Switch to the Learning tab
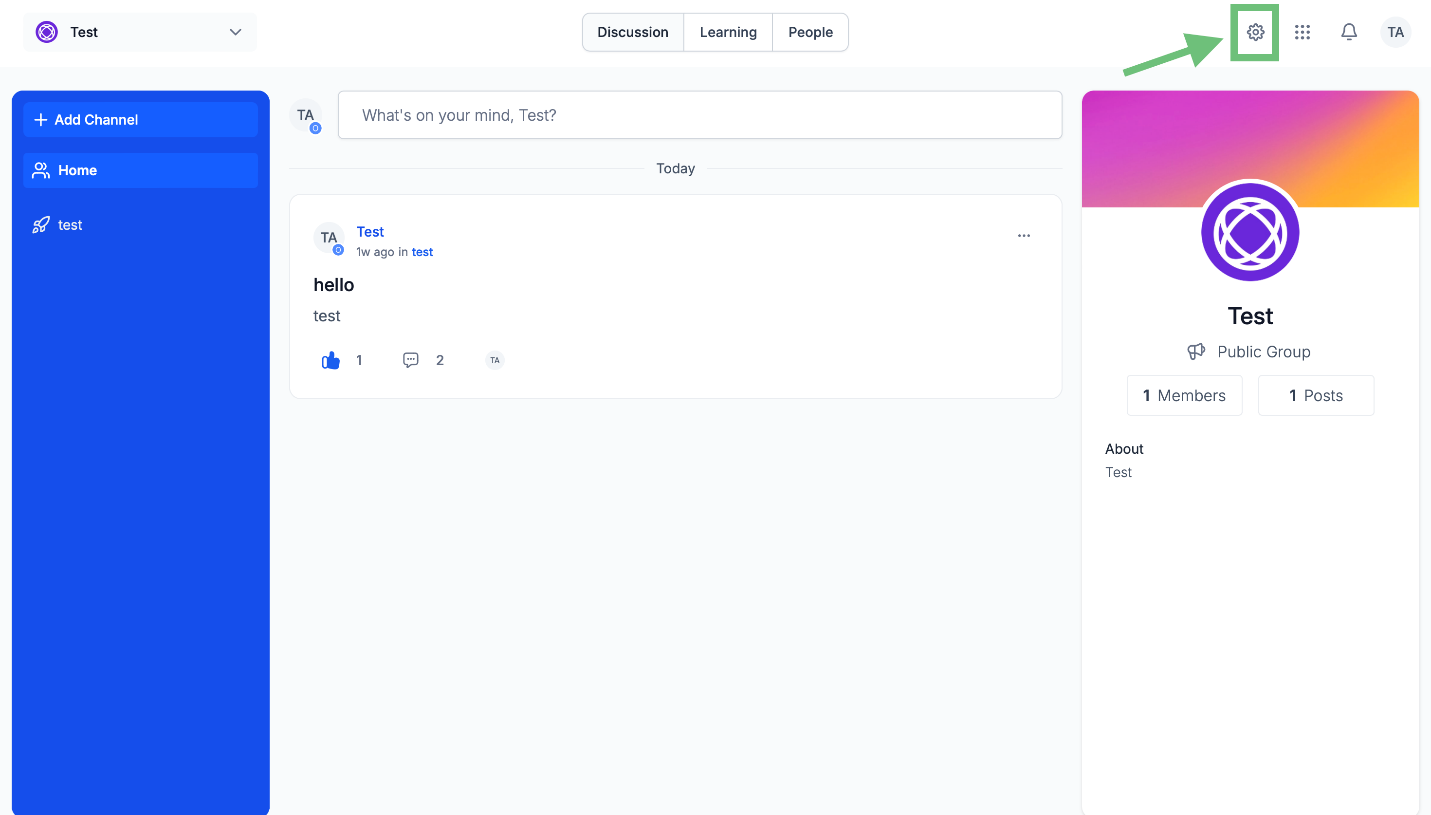1431x815 pixels. point(728,32)
